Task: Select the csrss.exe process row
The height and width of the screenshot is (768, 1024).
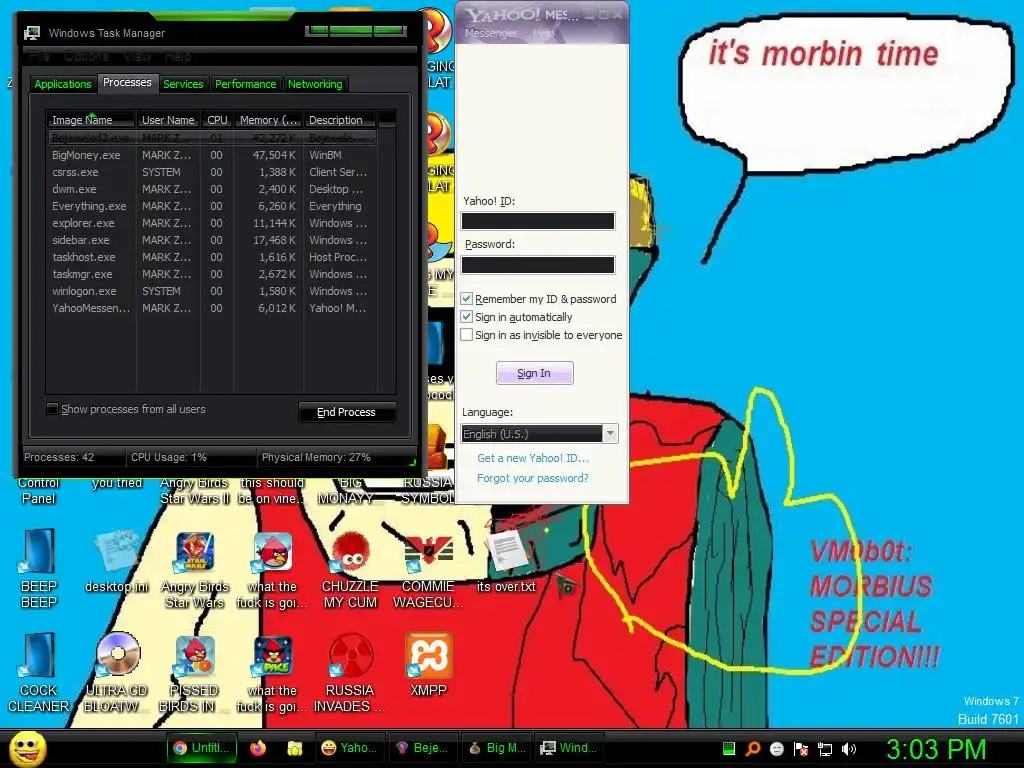Action: 212,172
